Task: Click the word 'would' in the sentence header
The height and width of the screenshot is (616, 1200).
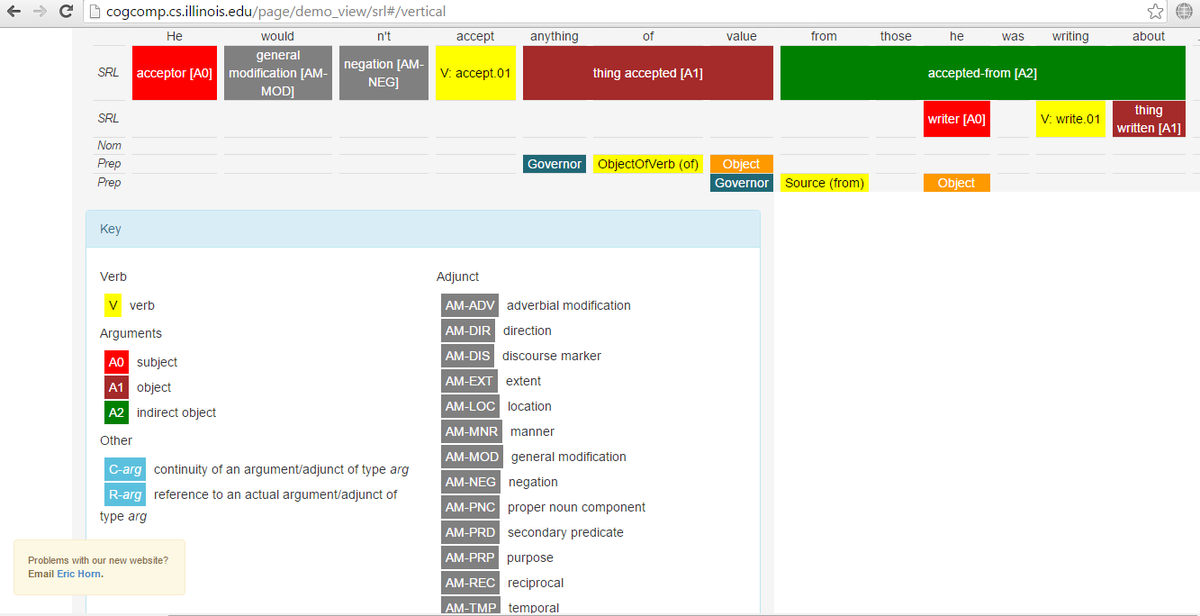Action: 277,36
